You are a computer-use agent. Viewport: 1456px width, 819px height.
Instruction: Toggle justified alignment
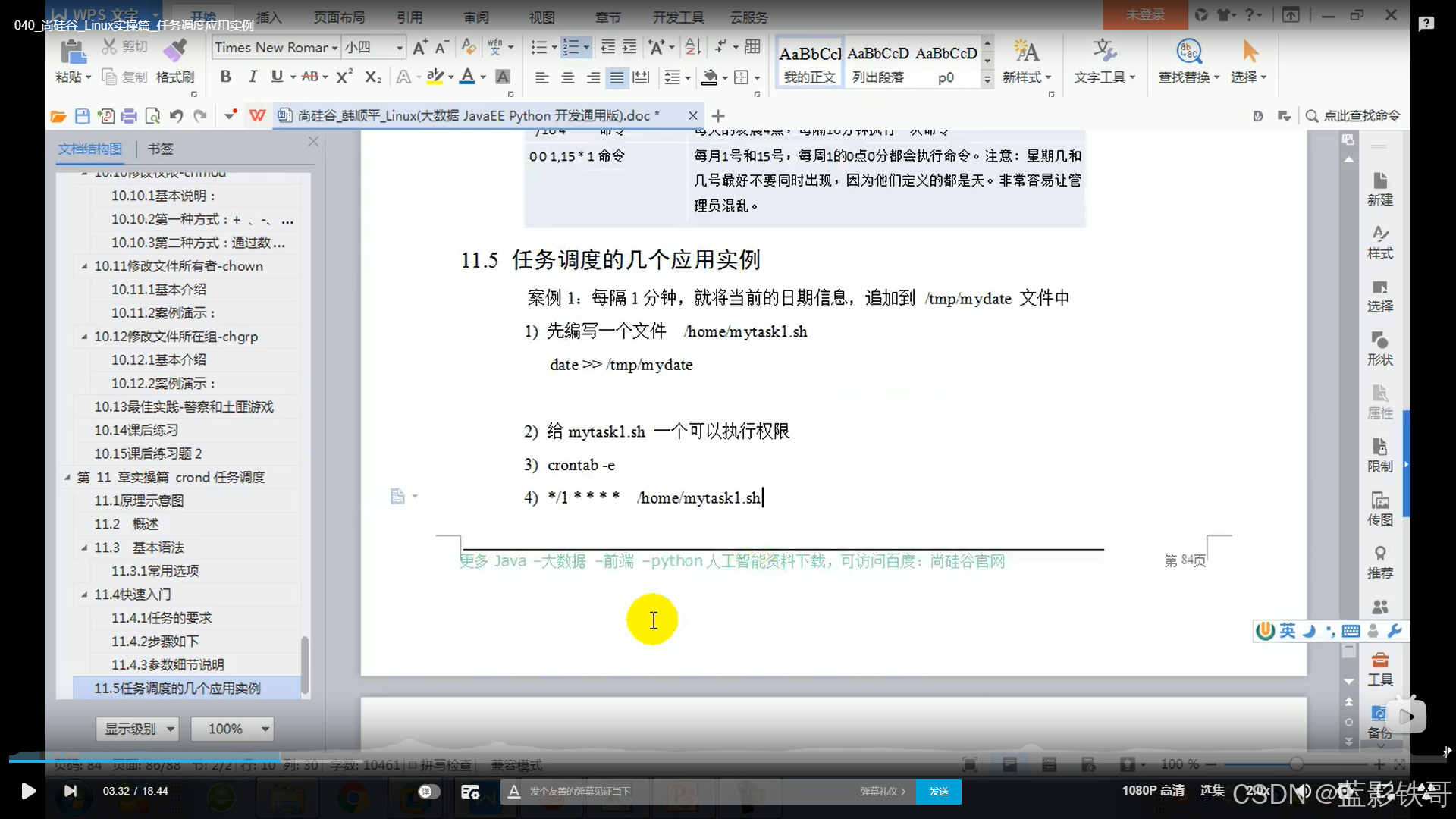coord(617,77)
